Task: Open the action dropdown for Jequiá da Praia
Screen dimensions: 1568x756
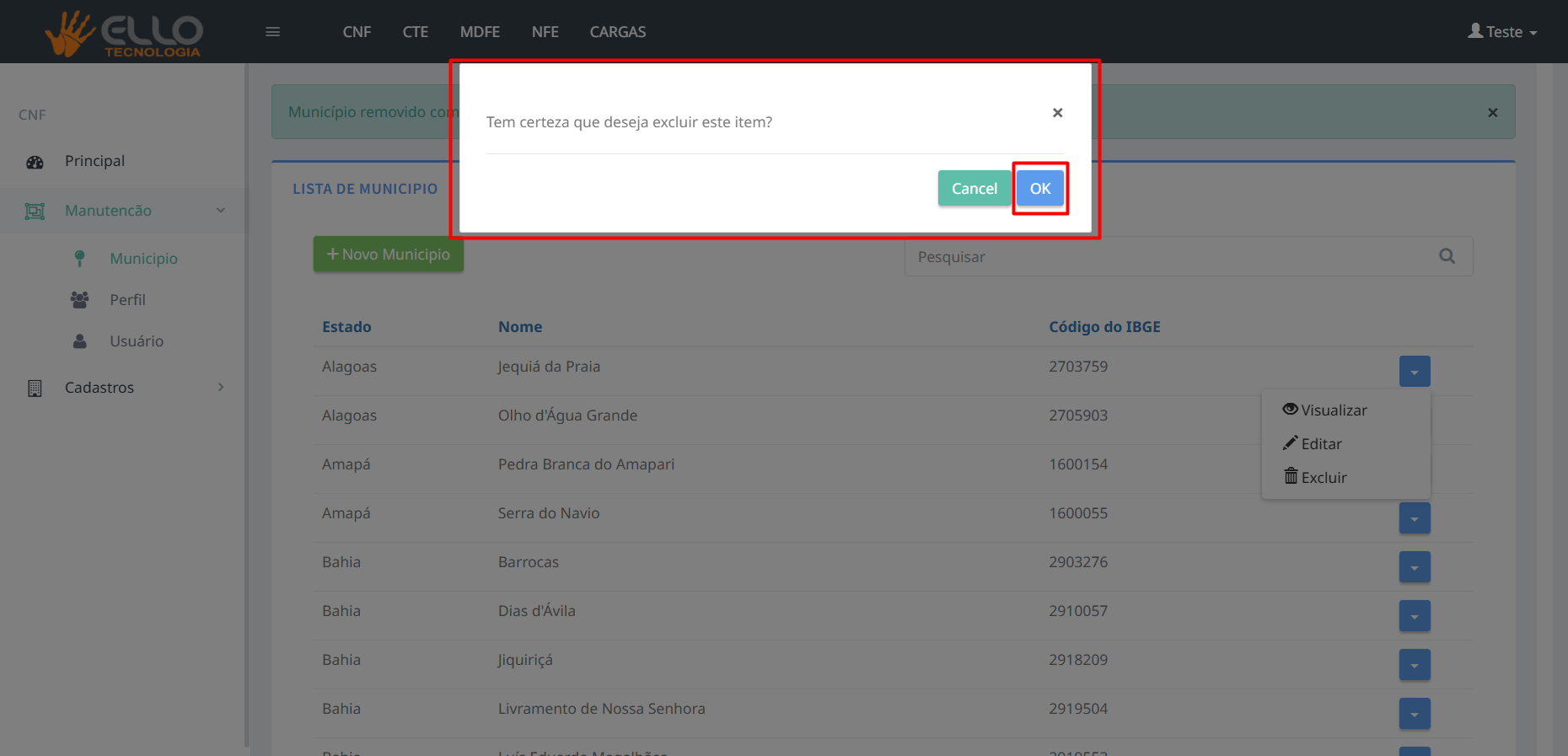Action: [x=1414, y=372]
